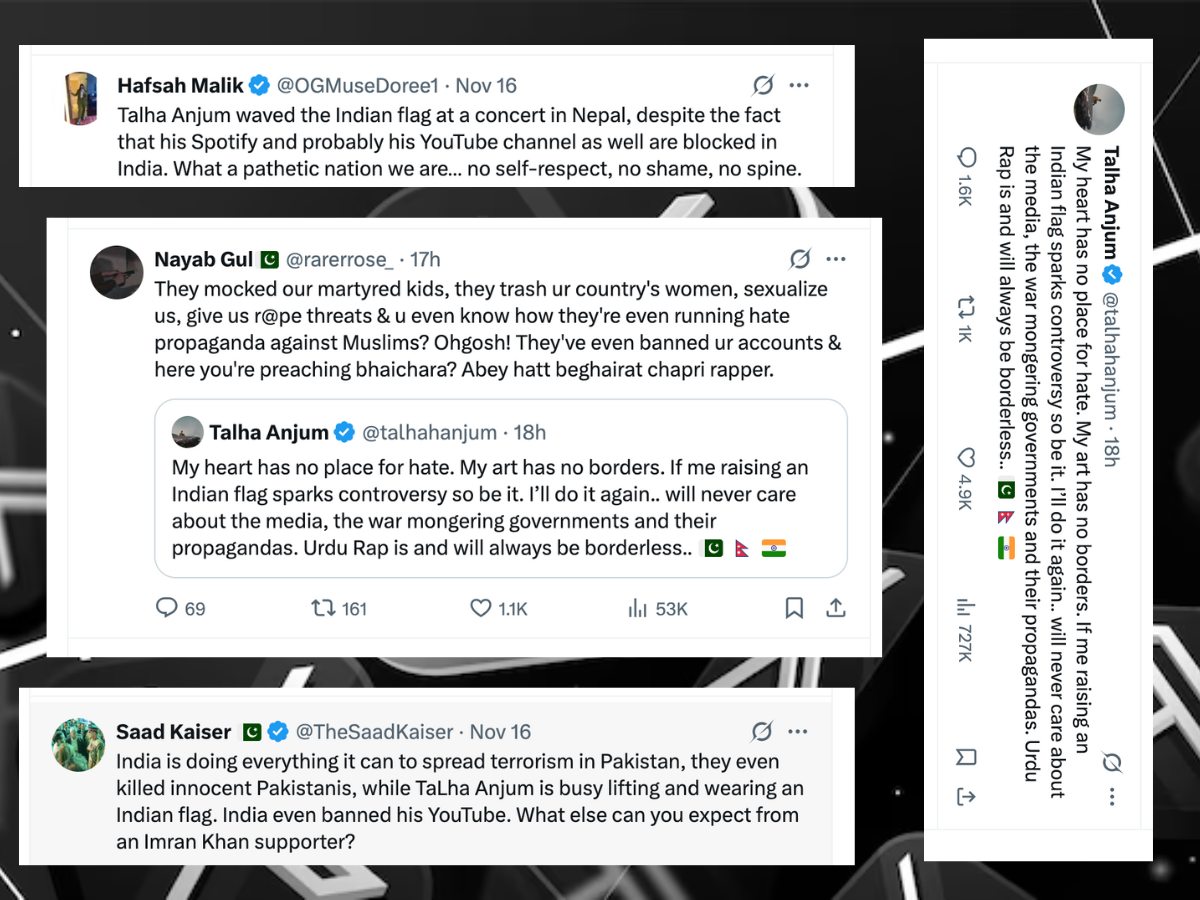Image resolution: width=1200 pixels, height=900 pixels.
Task: Click Hafsah Malik's profile avatar
Action: point(80,100)
